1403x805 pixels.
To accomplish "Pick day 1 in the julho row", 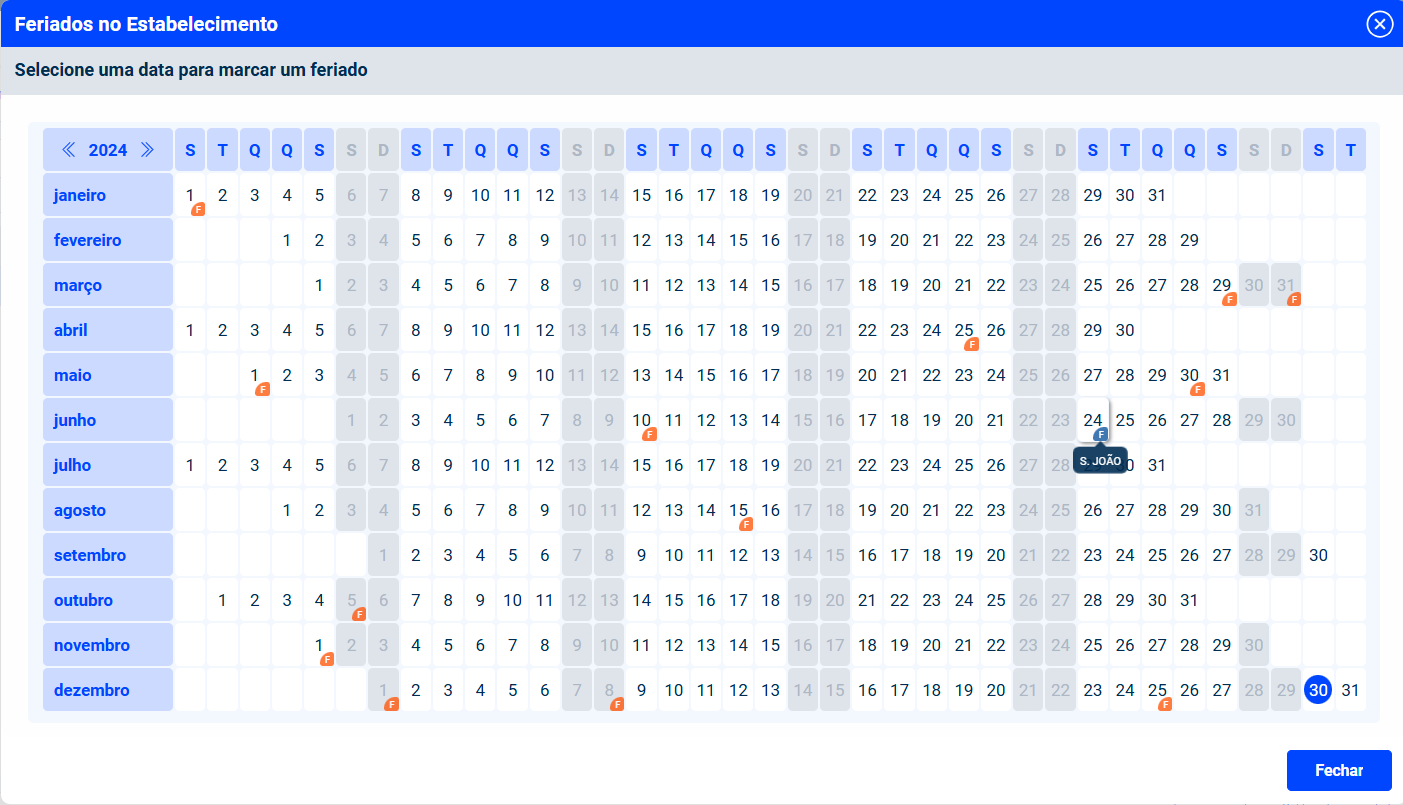I will 190,465.
